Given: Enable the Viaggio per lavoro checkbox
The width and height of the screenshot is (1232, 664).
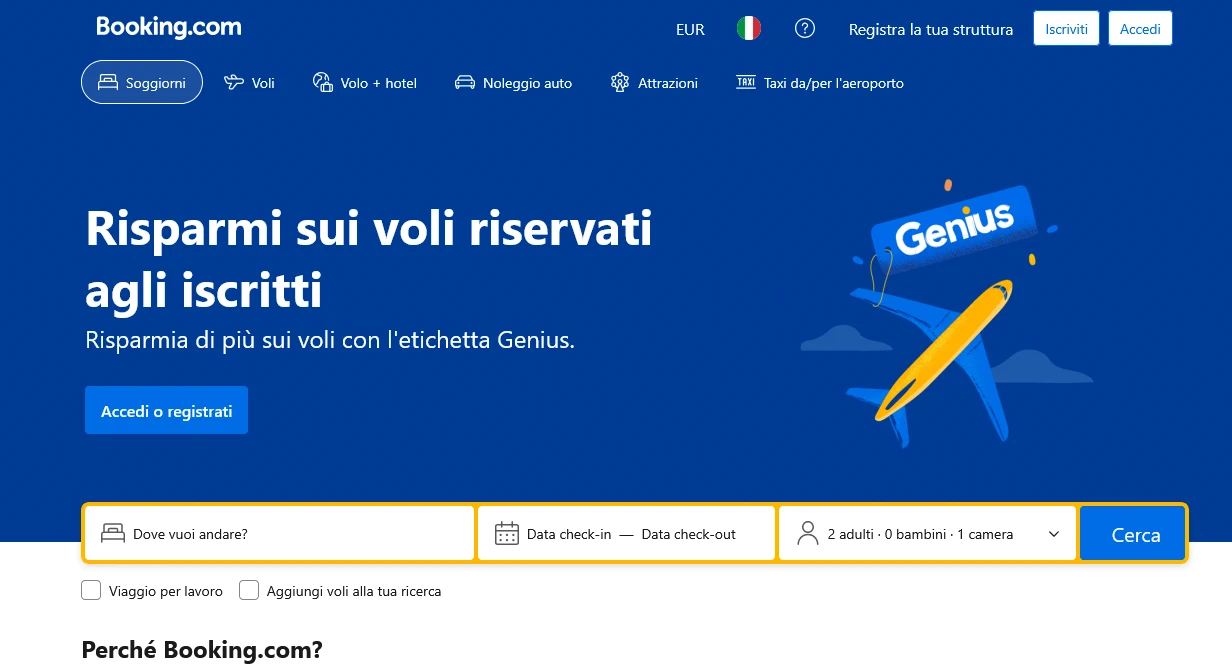Looking at the screenshot, I should coord(91,590).
